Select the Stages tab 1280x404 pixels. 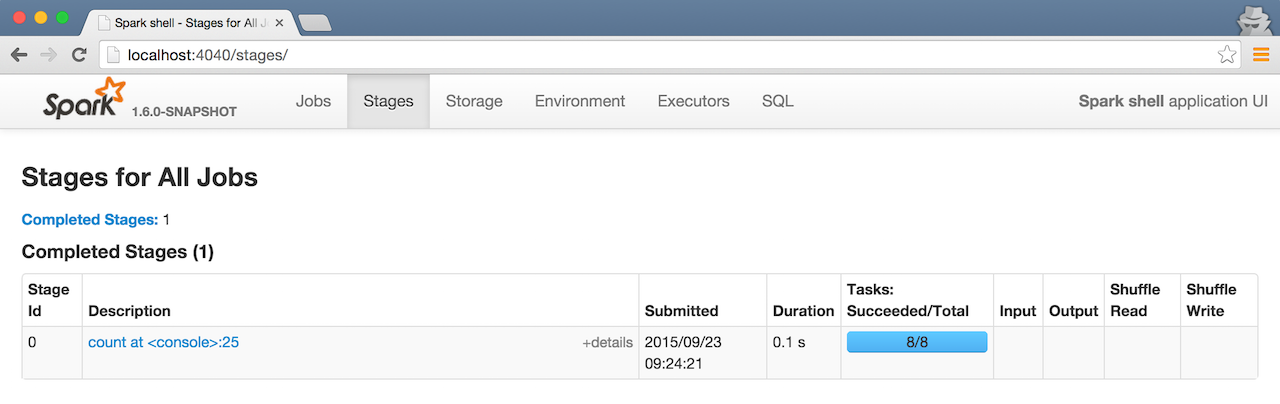388,101
